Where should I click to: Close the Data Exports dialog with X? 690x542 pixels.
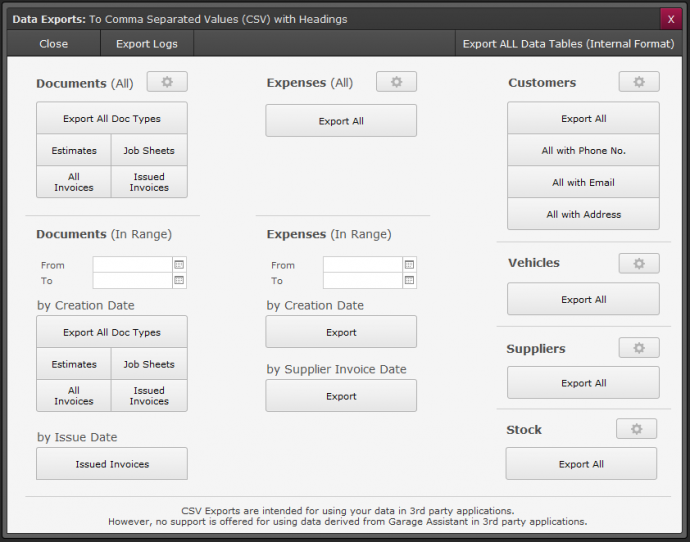671,19
